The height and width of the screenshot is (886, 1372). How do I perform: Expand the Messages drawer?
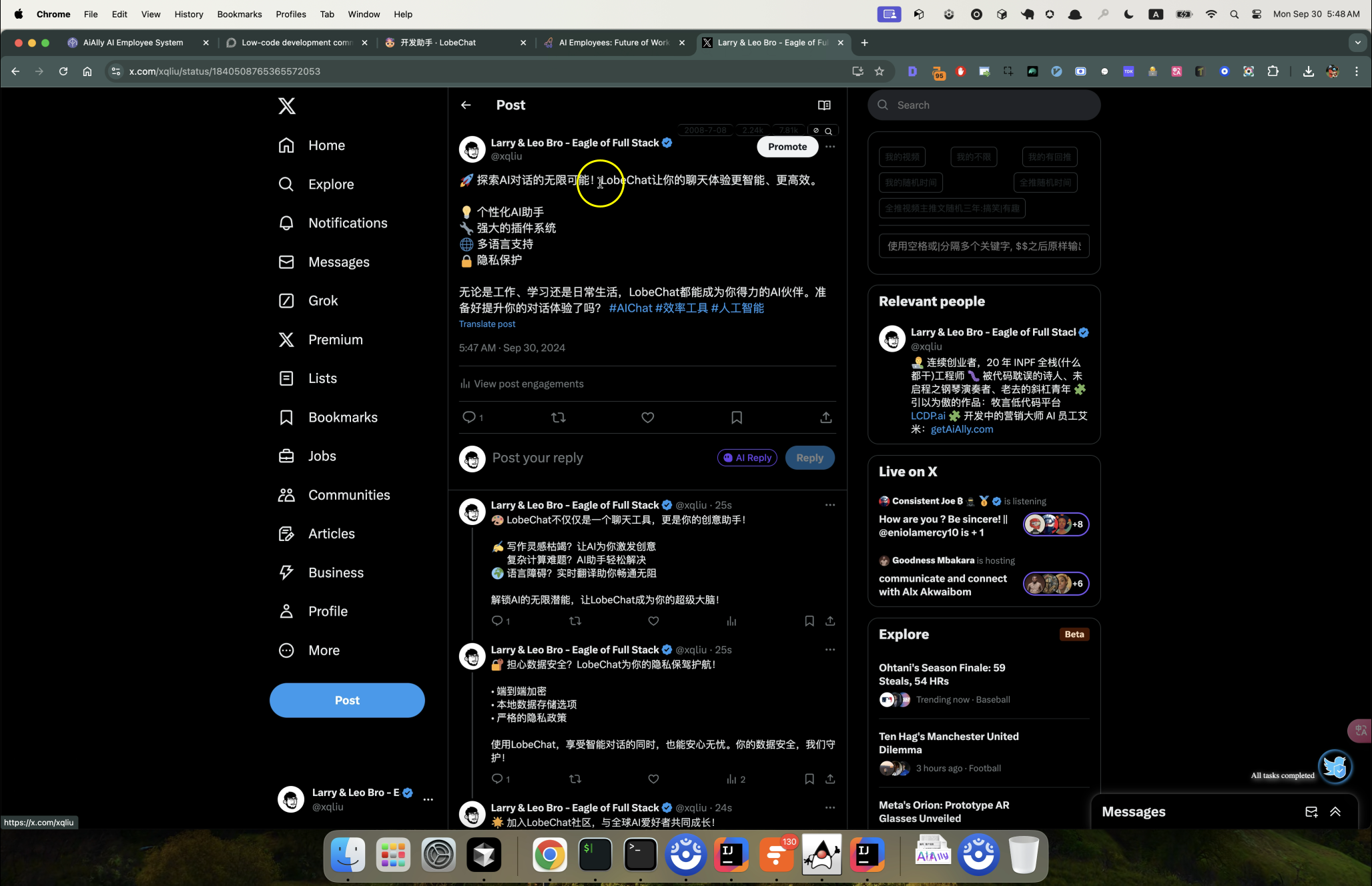[x=1335, y=811]
